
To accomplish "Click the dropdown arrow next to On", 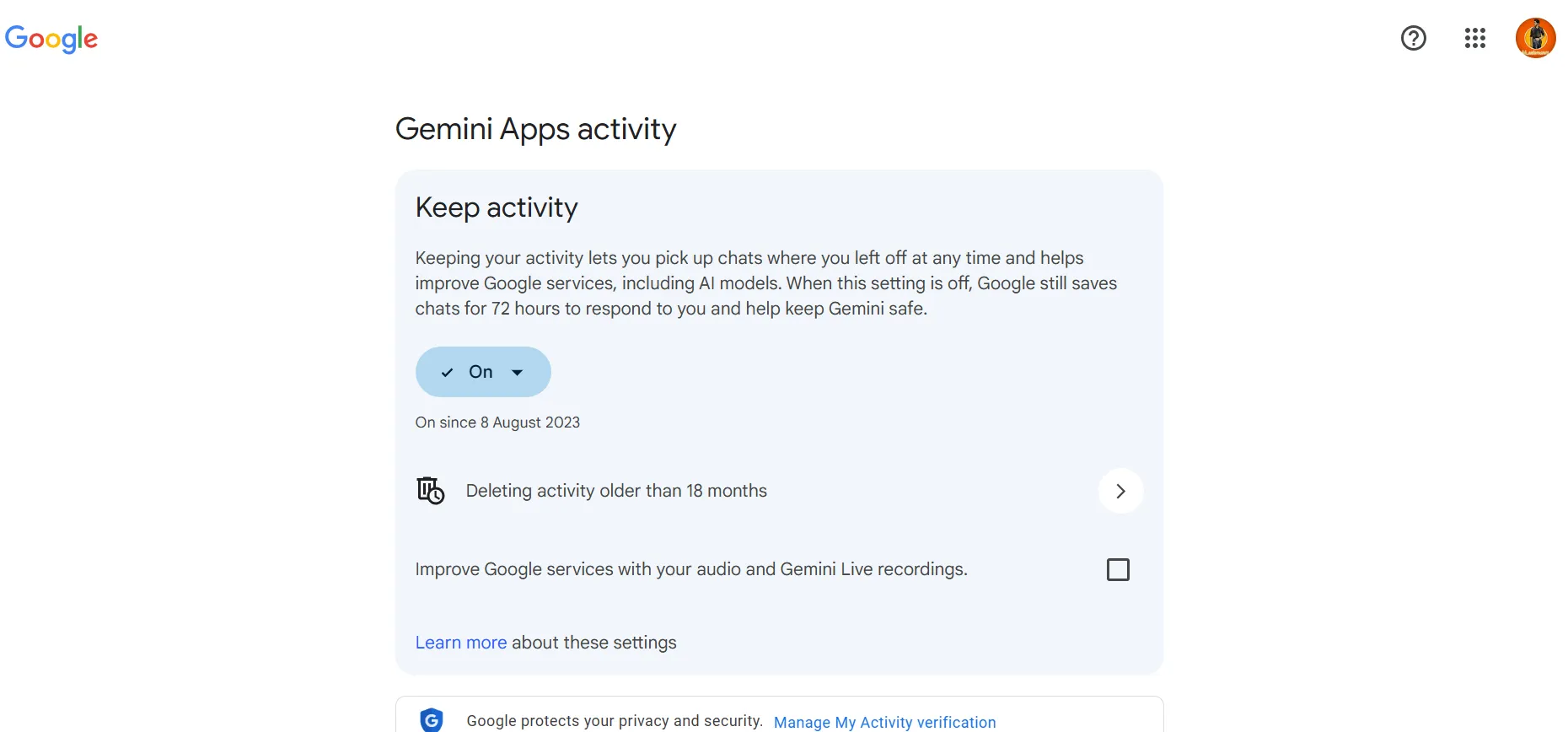I will (x=518, y=371).
